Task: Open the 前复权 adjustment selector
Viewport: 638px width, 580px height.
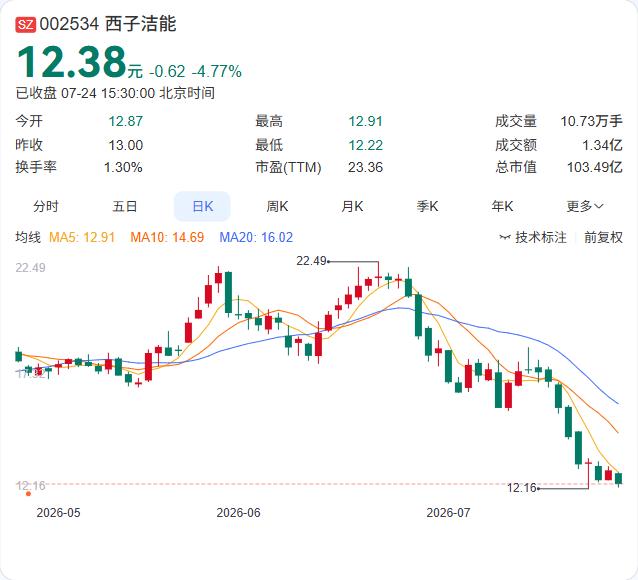Action: click(603, 237)
